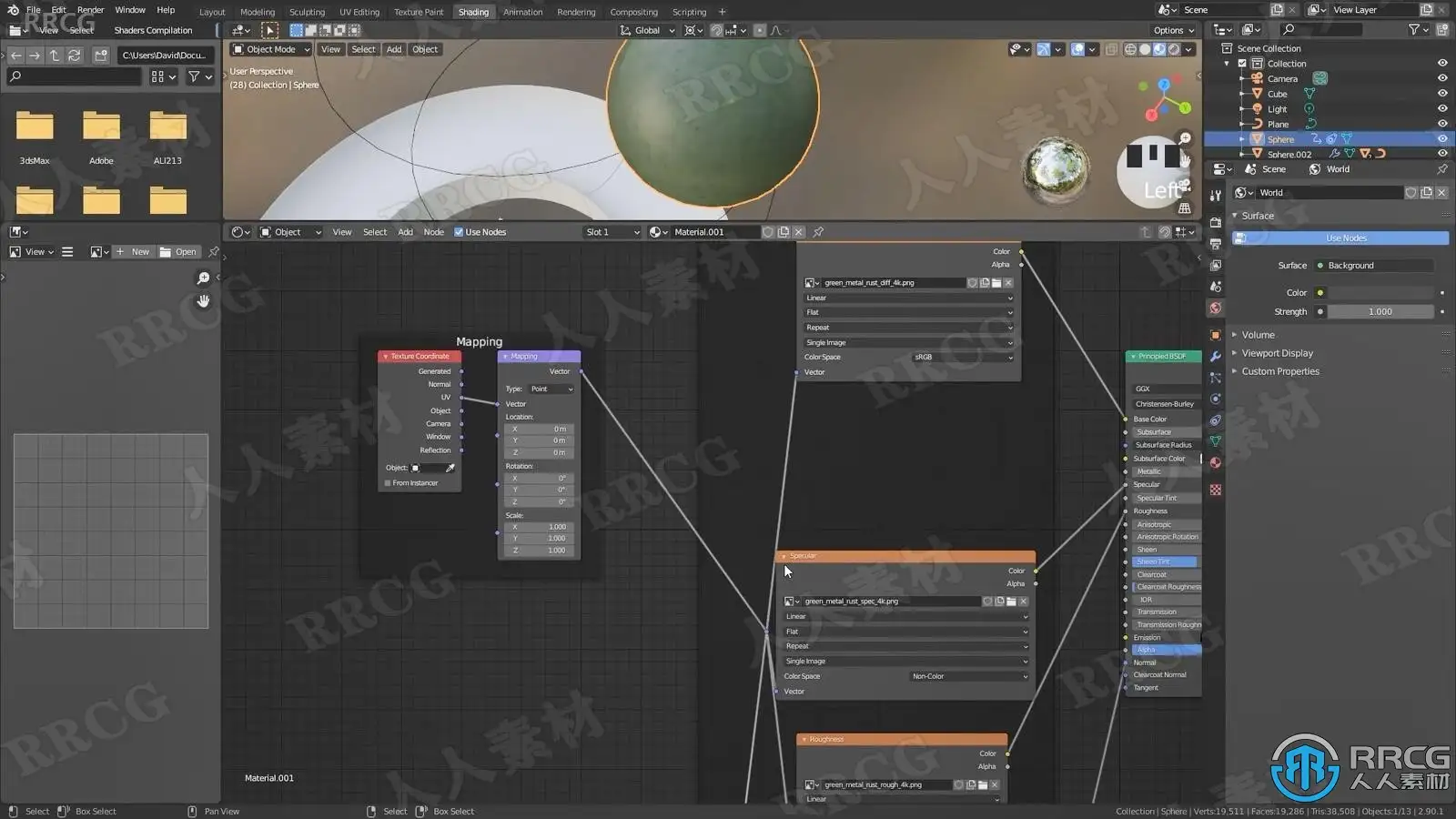Switch viewport to rendered shading
The height and width of the screenshot is (819, 1456).
[1174, 49]
